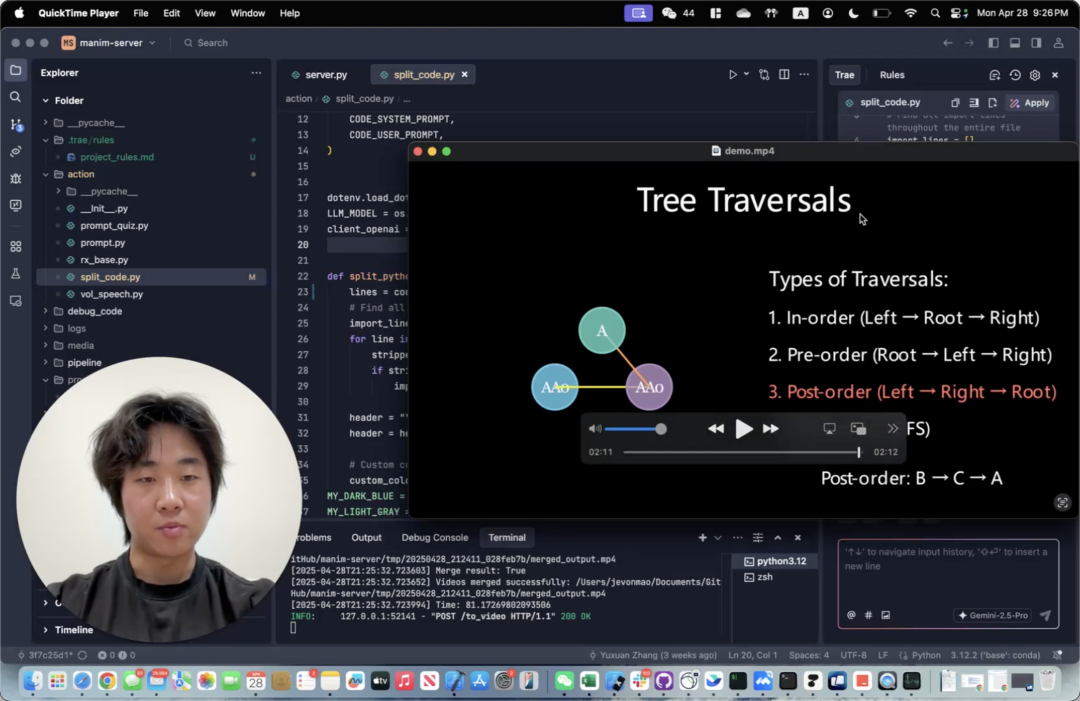Copy the split_code.py code snippet
The height and width of the screenshot is (701, 1080).
click(955, 103)
